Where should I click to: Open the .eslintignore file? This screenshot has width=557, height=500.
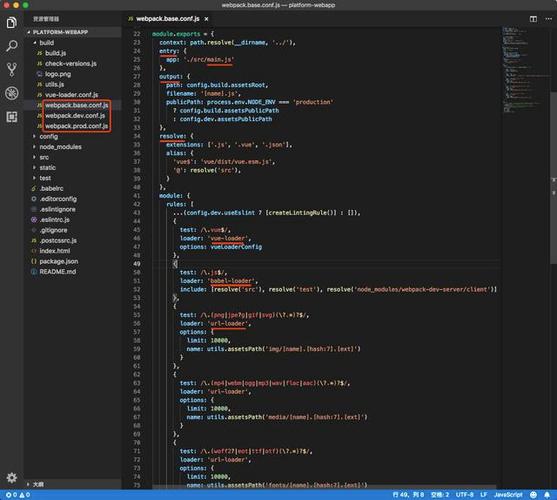tap(73, 209)
